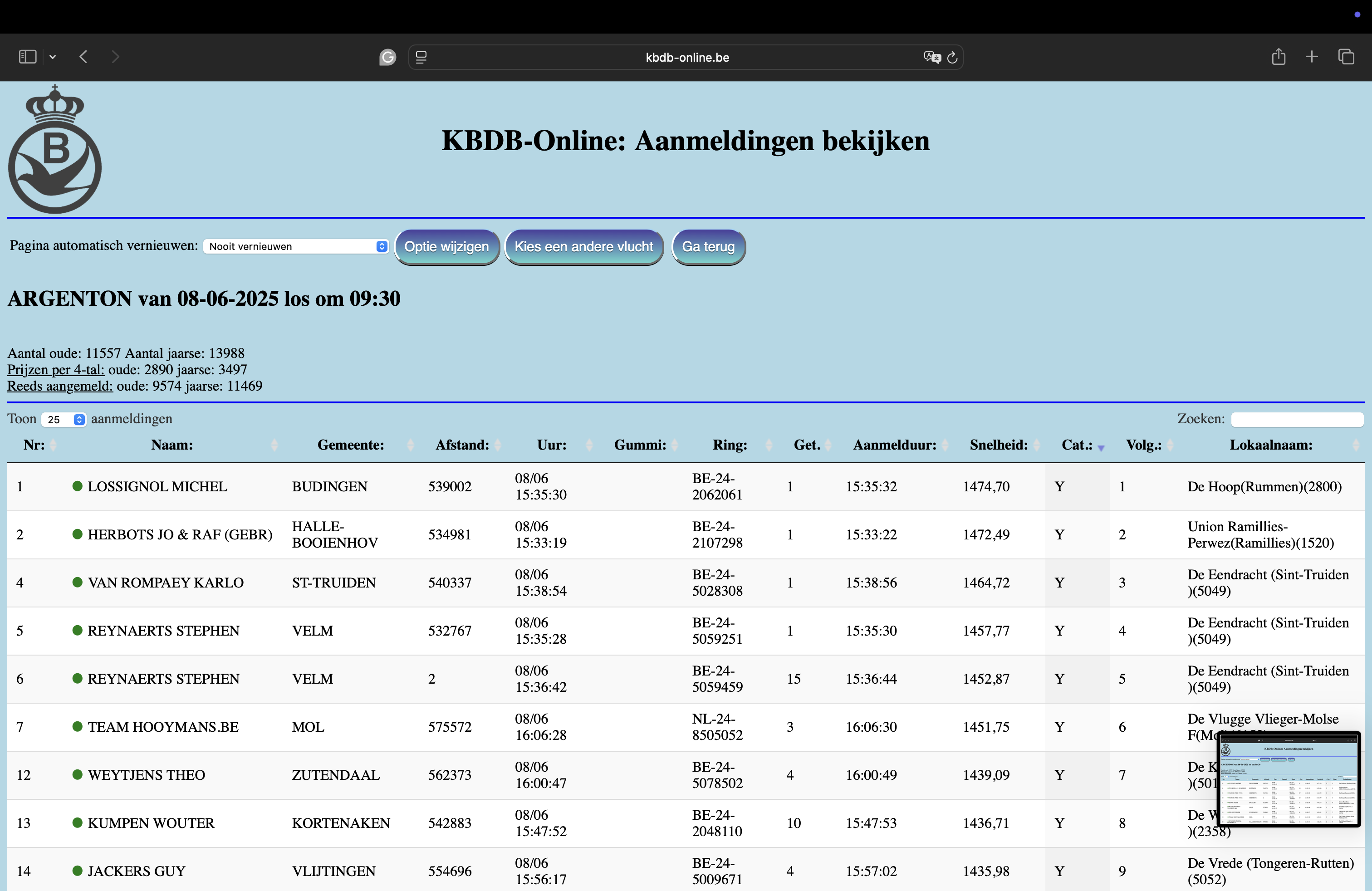Viewport: 1372px width, 891px height.
Task: Show tab overview icon
Action: pyautogui.click(x=1346, y=56)
